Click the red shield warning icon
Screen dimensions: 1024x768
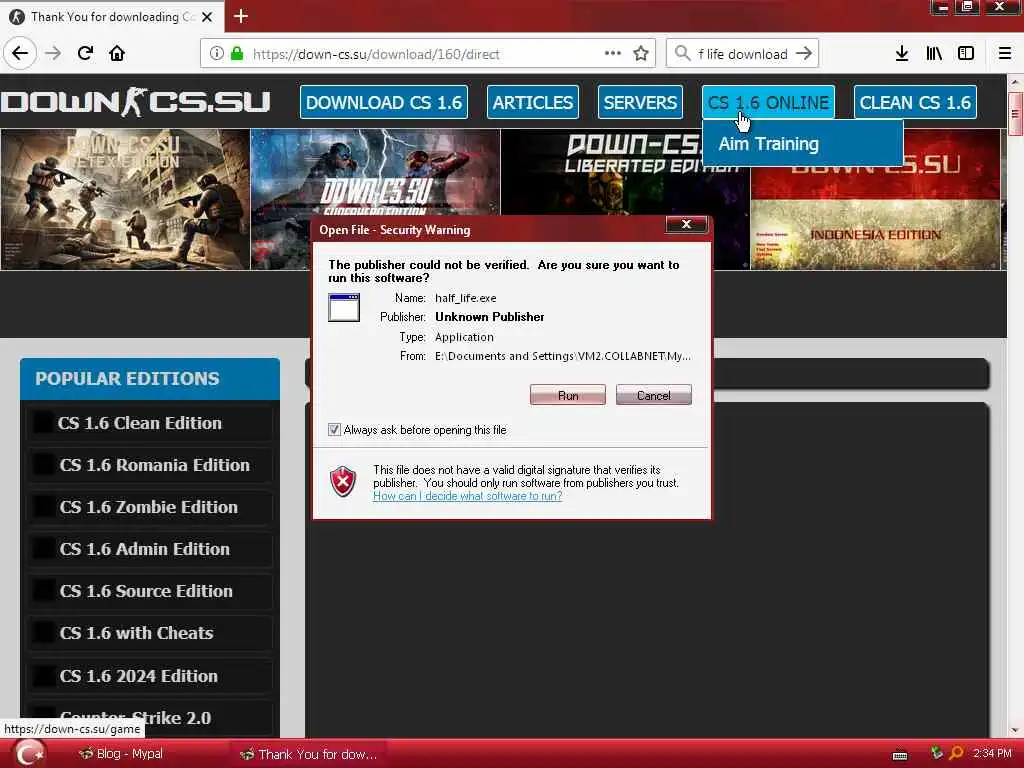pos(343,482)
